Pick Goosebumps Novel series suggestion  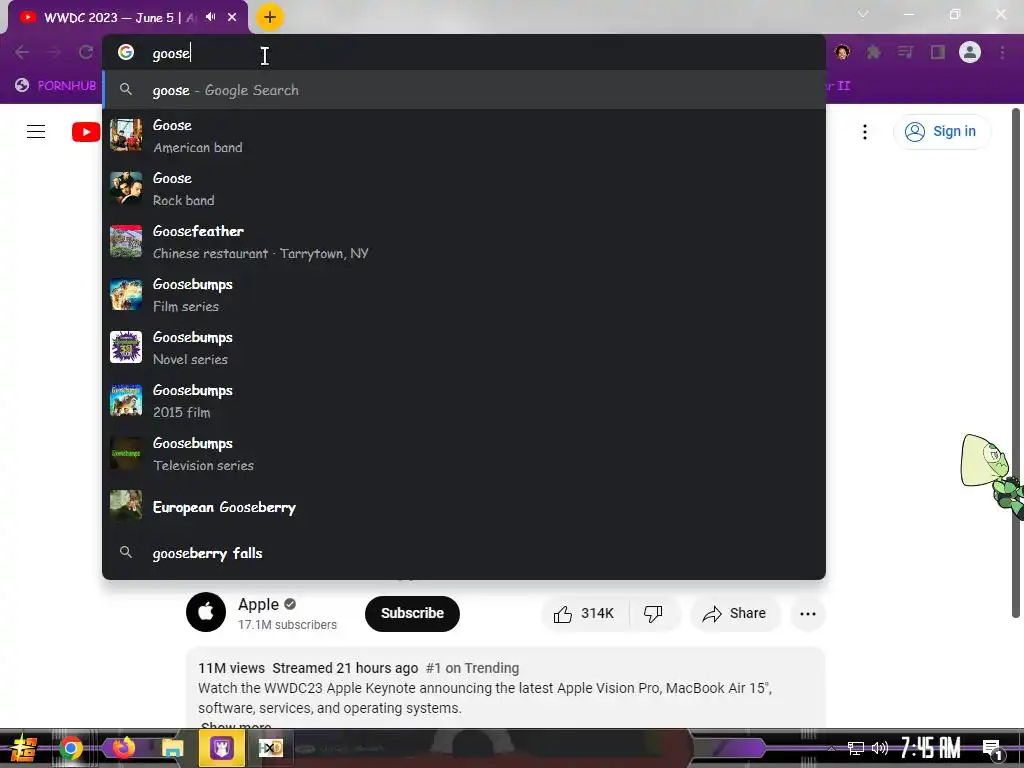464,347
